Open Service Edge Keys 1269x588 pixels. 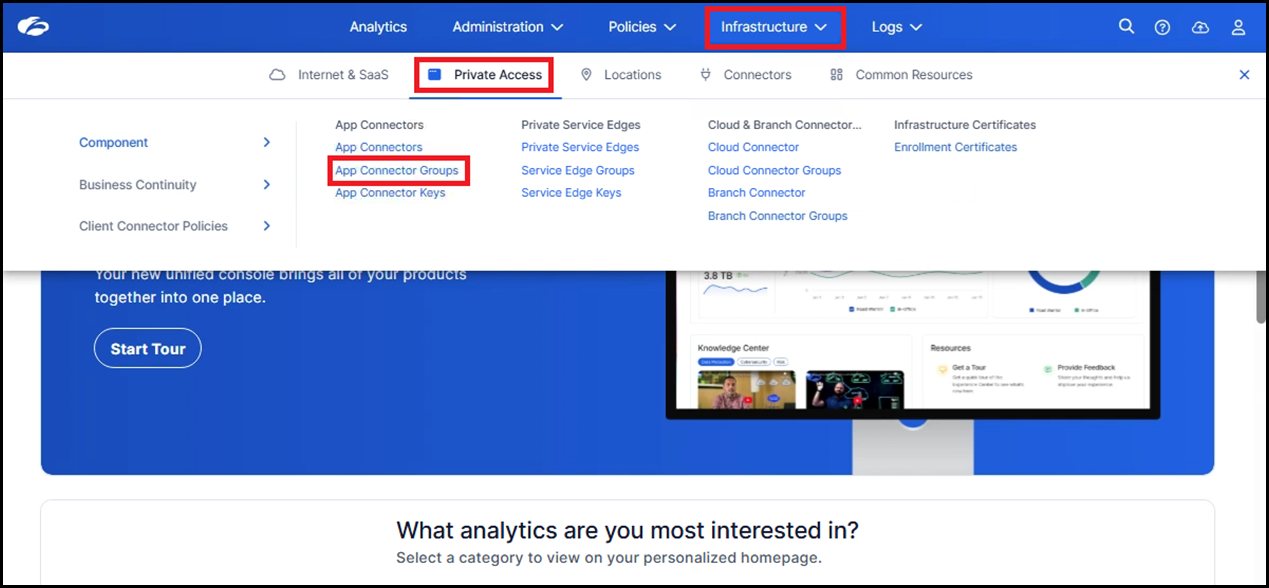tap(571, 193)
